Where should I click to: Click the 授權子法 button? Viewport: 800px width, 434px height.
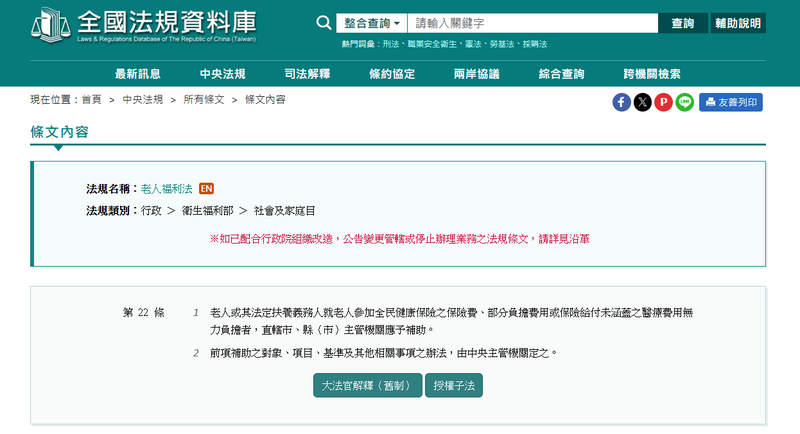tap(454, 385)
